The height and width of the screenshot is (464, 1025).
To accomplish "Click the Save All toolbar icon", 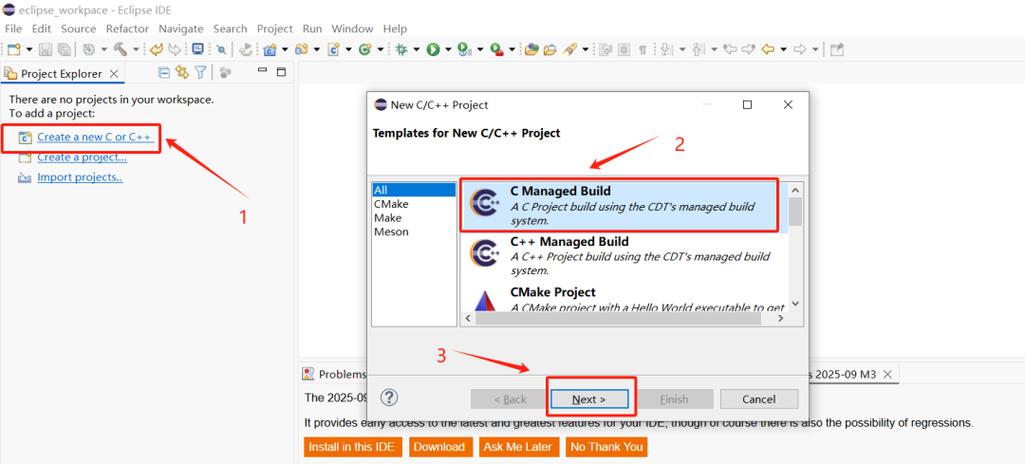I will pos(63,49).
